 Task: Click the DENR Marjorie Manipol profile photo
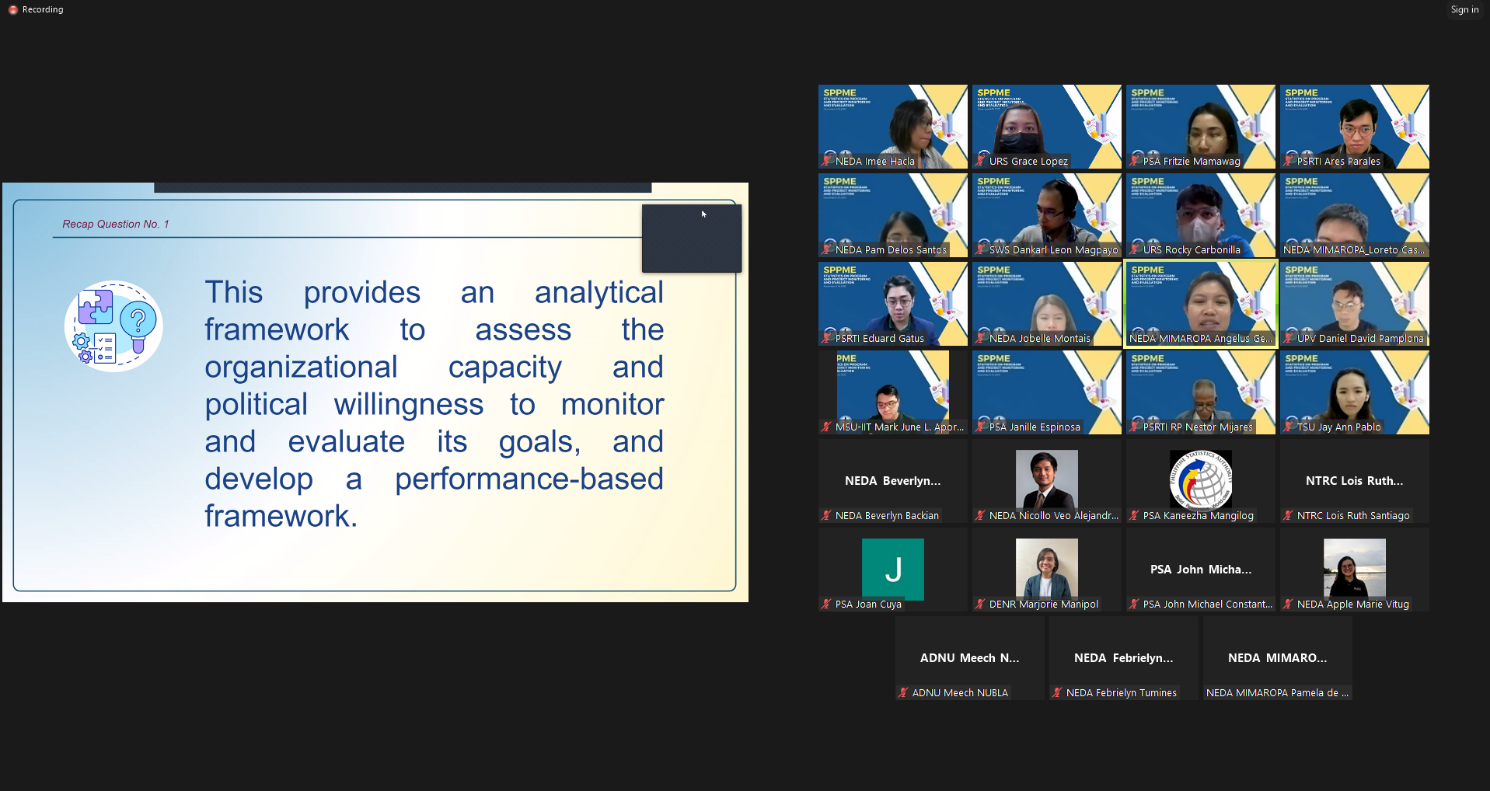click(1046, 568)
